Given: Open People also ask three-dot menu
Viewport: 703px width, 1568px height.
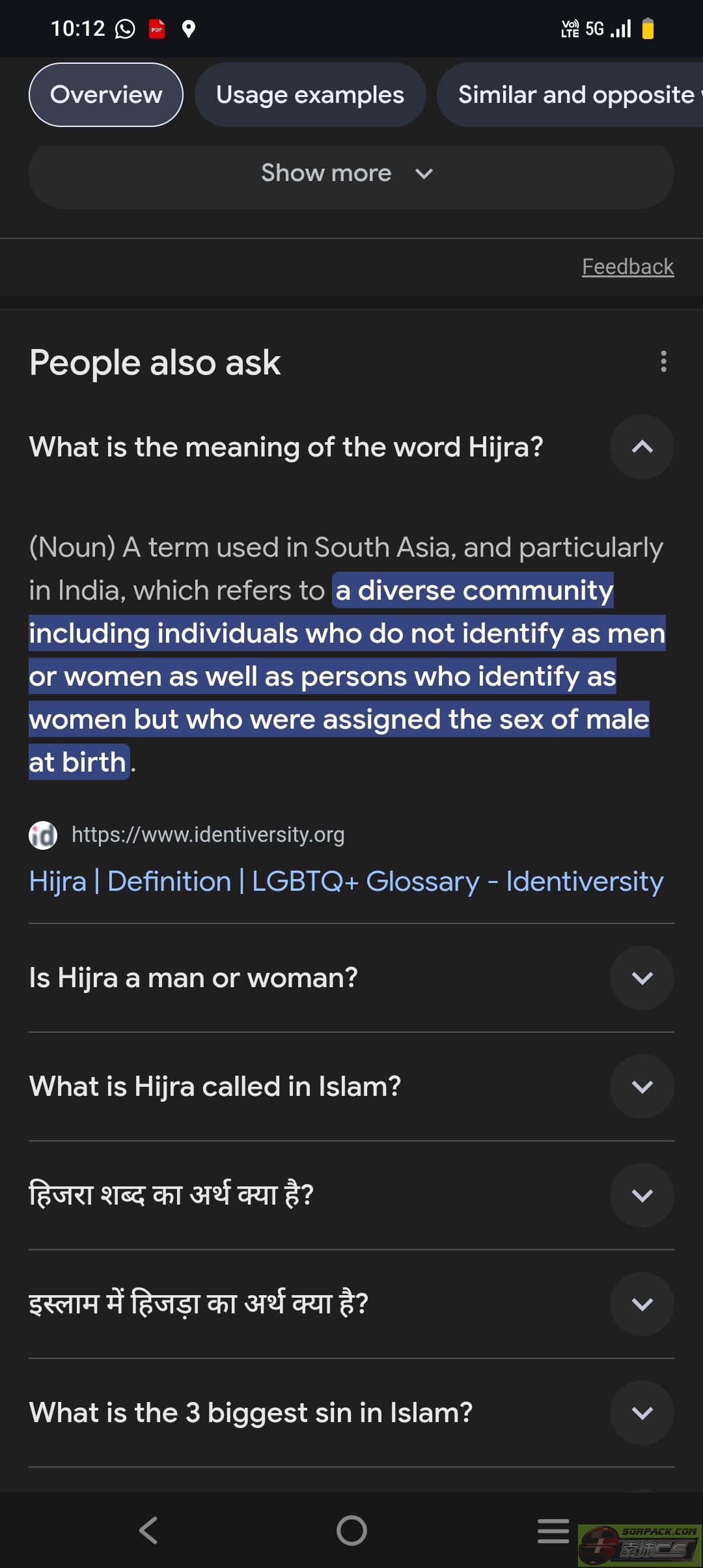Looking at the screenshot, I should click(x=663, y=361).
